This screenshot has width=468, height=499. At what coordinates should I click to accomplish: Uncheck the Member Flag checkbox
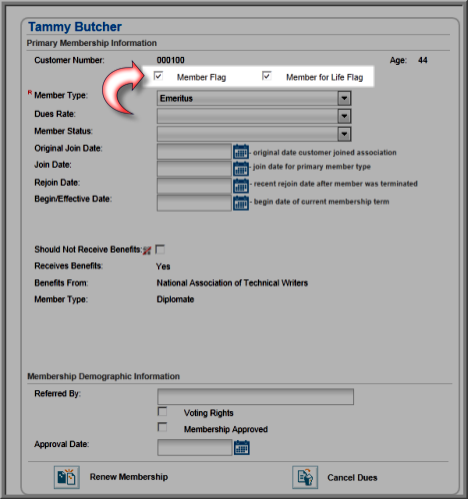[x=158, y=76]
